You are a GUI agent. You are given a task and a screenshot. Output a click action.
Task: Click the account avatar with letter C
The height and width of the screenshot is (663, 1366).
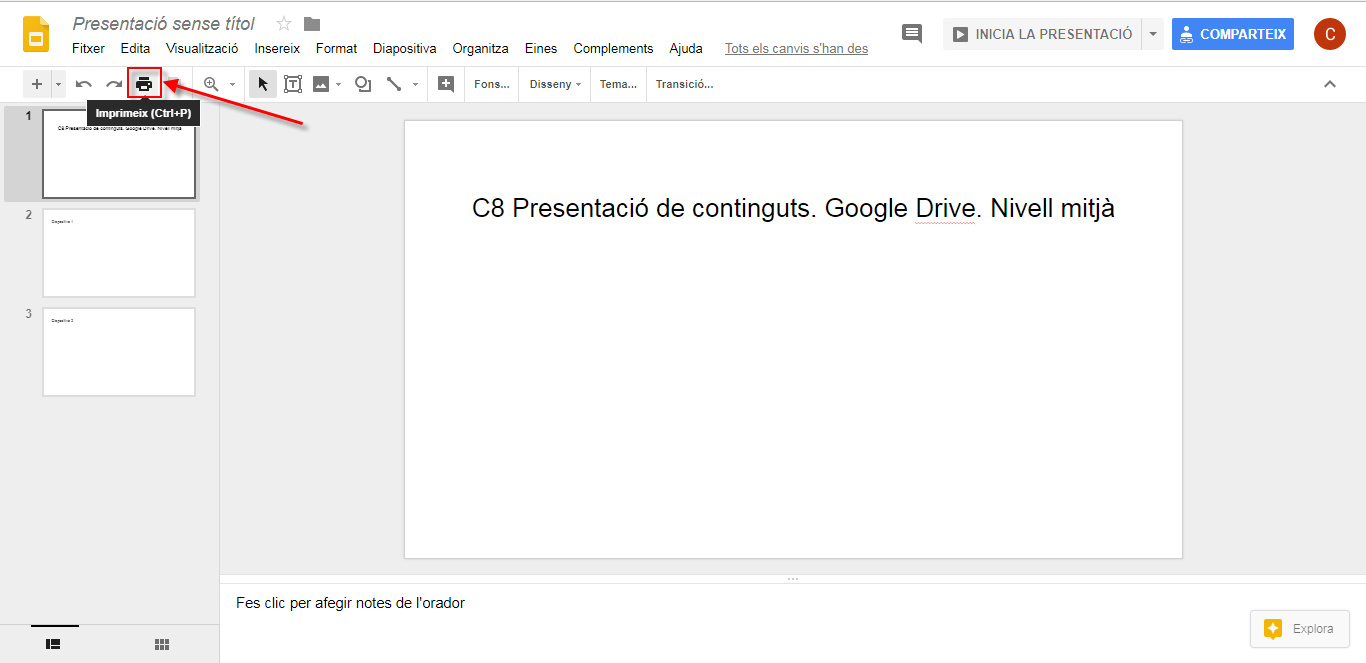[x=1330, y=34]
